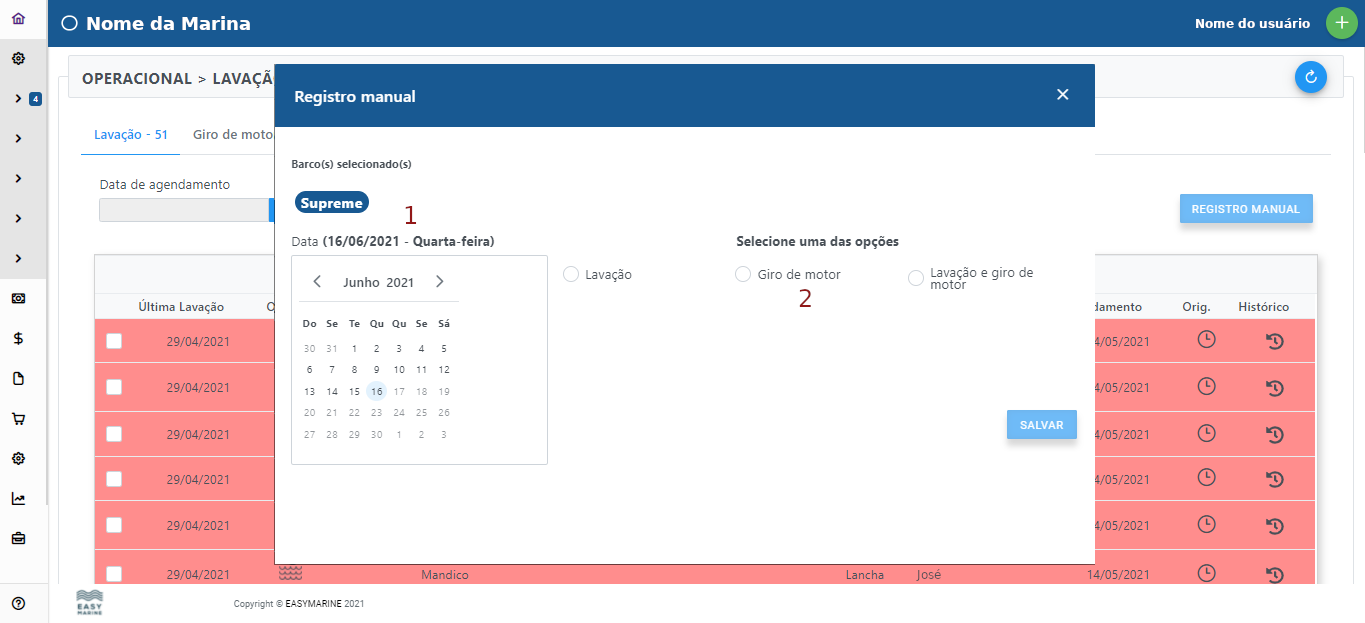This screenshot has width=1365, height=623.
Task: Pick day 10 in the June calendar
Action: [x=399, y=370]
